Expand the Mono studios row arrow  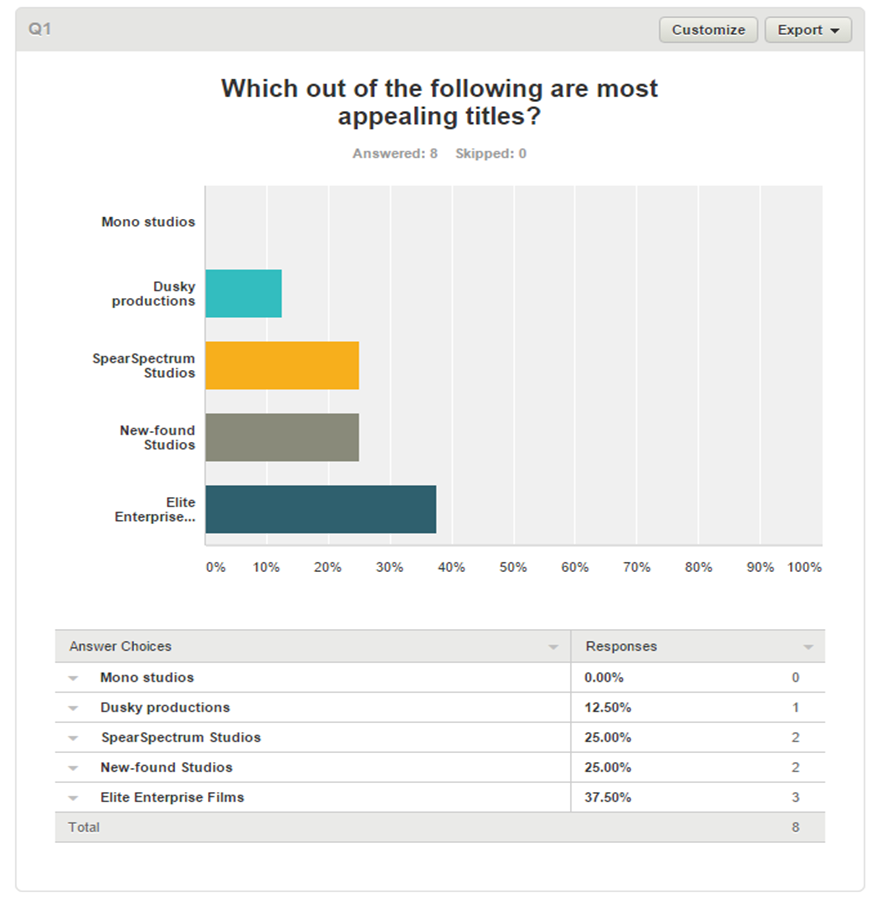pyautogui.click(x=73, y=678)
